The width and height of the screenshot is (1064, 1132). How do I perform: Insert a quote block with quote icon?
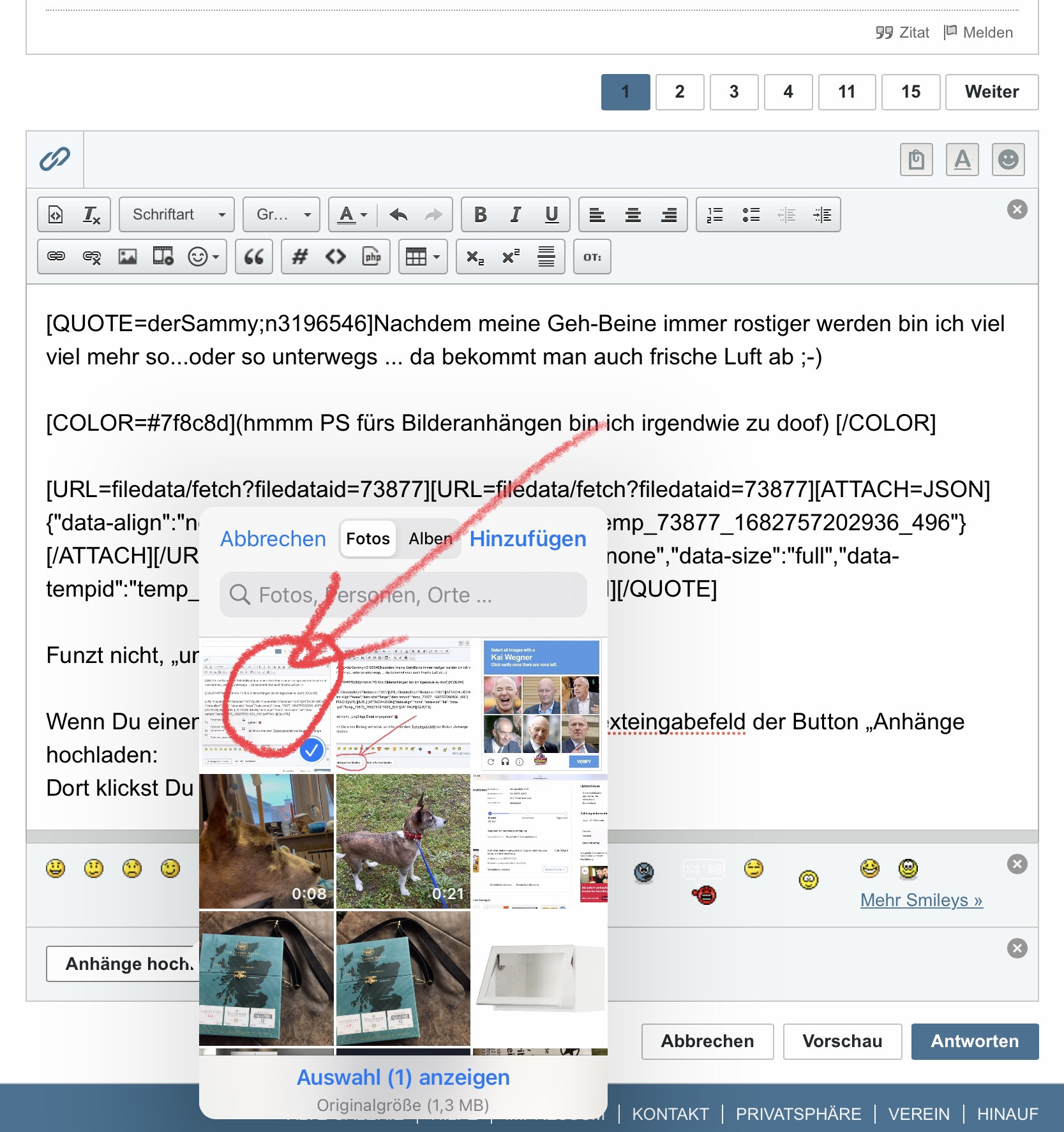coord(254,257)
